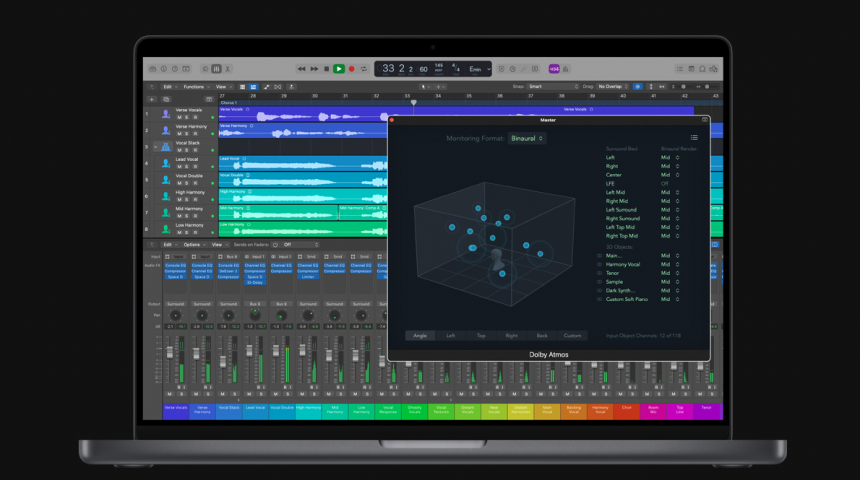Click the Stop transport button
The height and width of the screenshot is (480, 860).
327,69
